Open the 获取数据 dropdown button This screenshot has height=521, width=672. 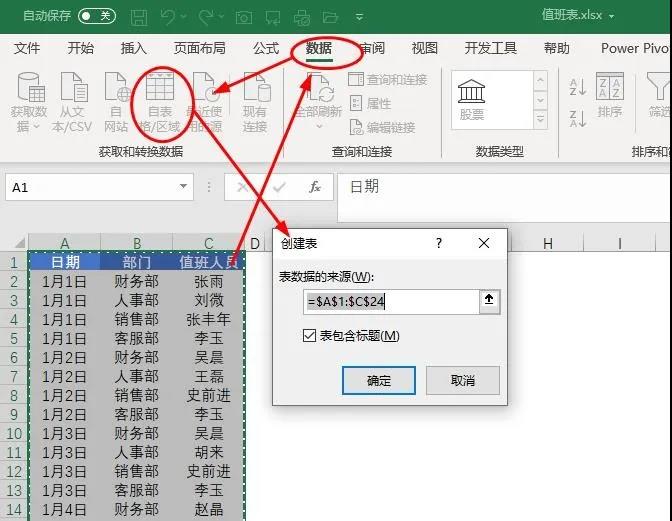pos(29,102)
